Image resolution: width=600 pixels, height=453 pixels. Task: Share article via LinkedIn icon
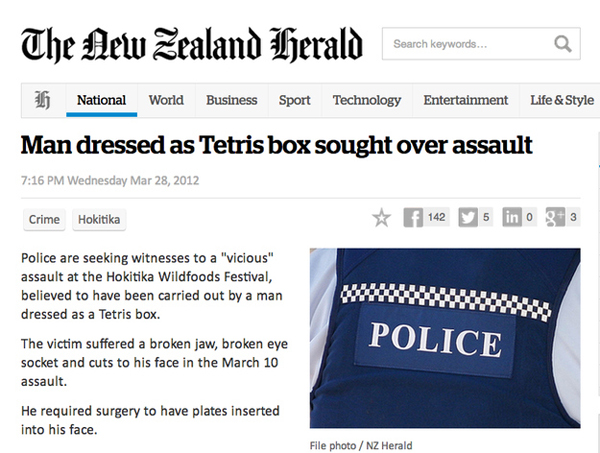click(511, 218)
